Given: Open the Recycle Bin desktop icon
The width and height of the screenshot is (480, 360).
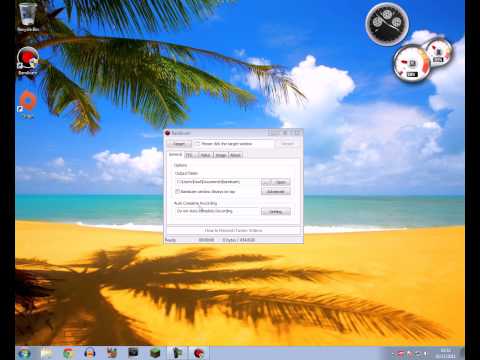Looking at the screenshot, I should coord(28,17).
